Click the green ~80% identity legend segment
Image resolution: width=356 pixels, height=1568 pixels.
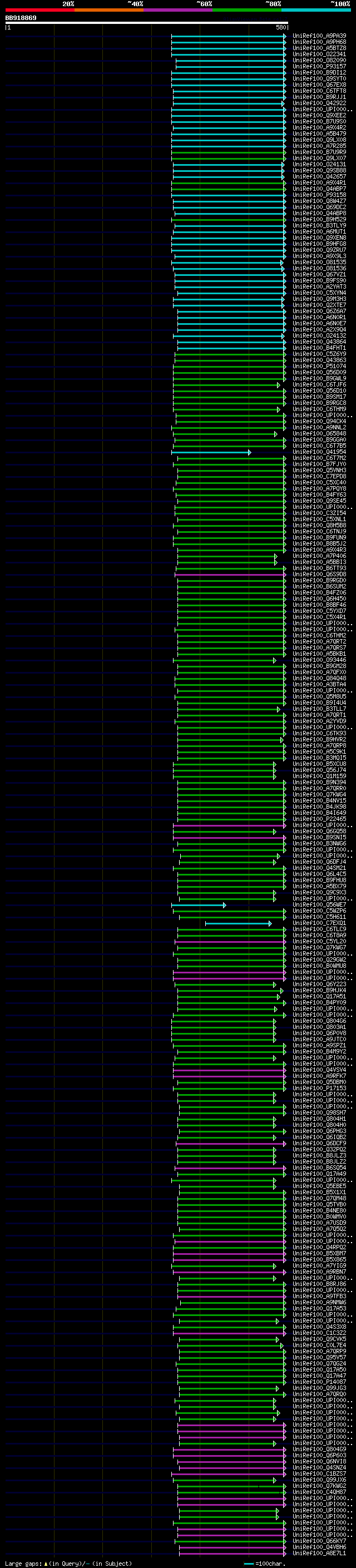tap(247, 11)
